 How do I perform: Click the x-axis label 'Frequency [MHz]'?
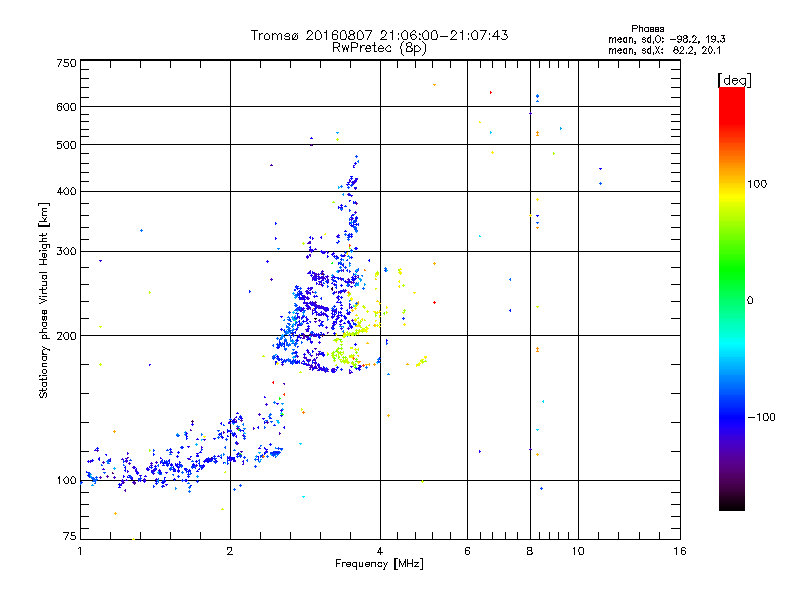pyautogui.click(x=379, y=564)
